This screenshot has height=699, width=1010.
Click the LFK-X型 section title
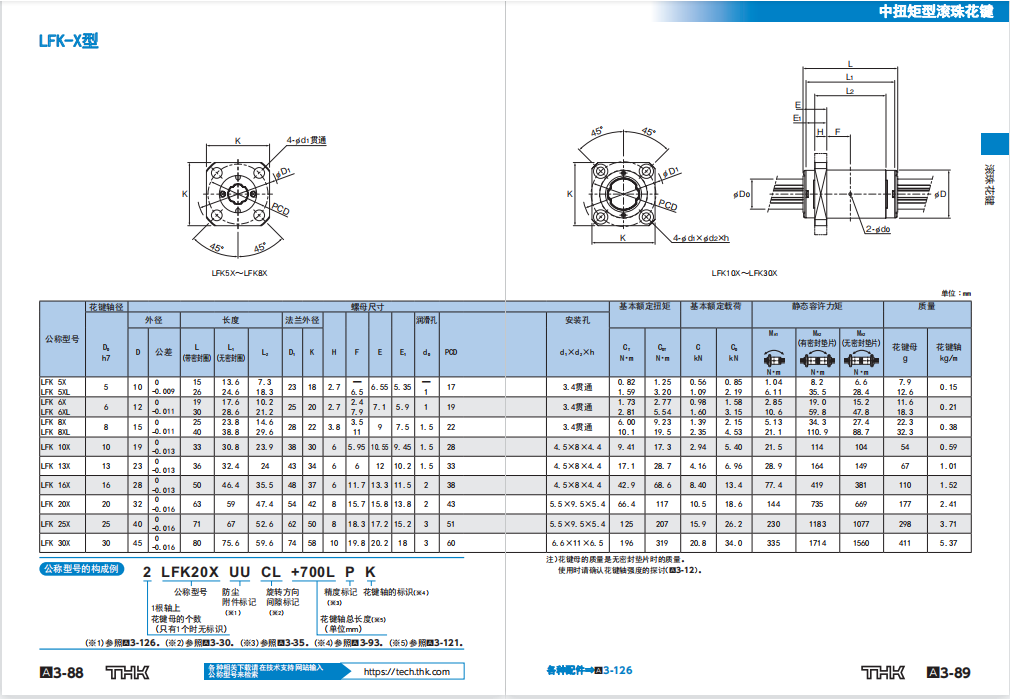point(68,41)
